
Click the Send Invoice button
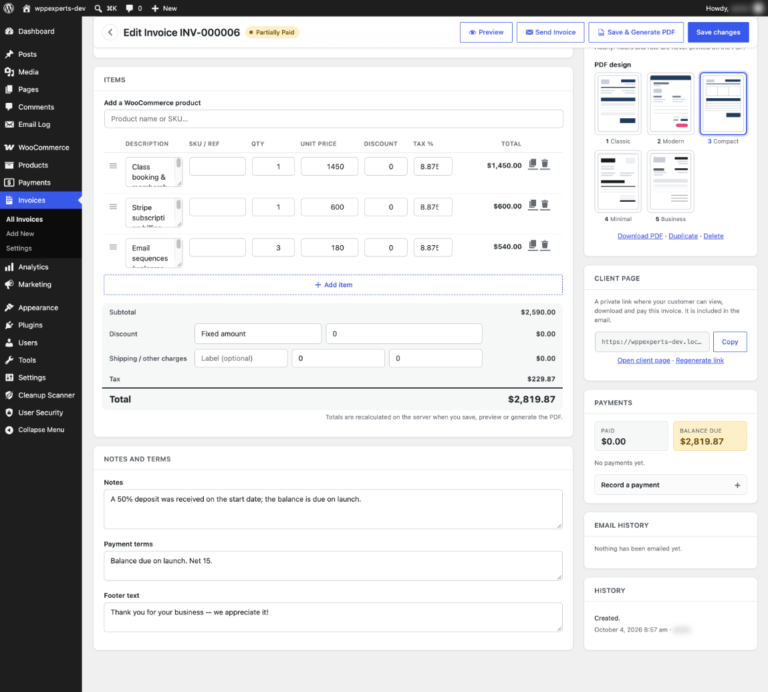(x=550, y=32)
